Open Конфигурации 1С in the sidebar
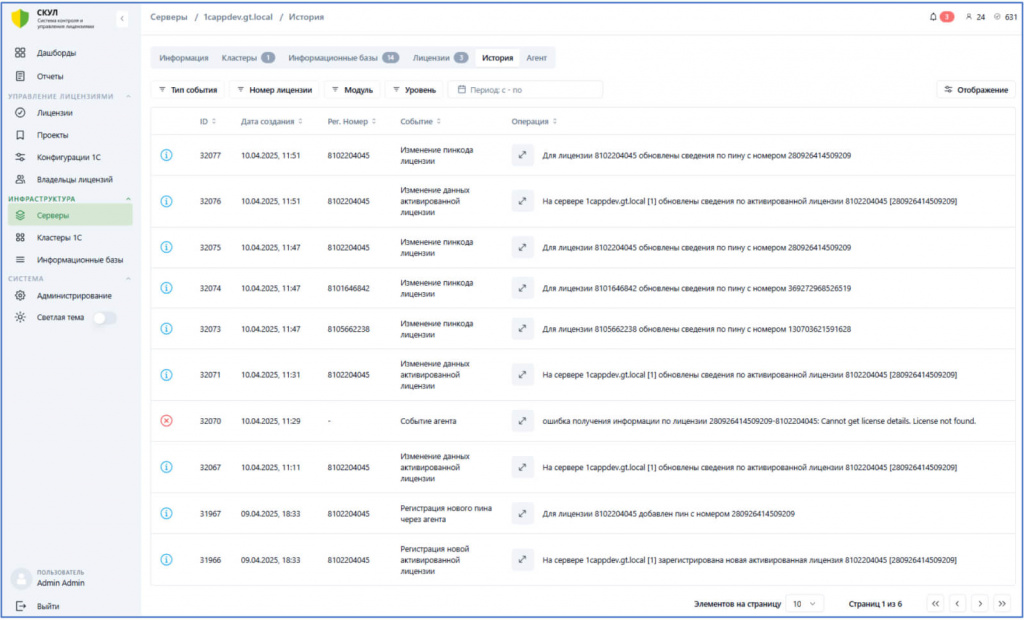 [70, 157]
